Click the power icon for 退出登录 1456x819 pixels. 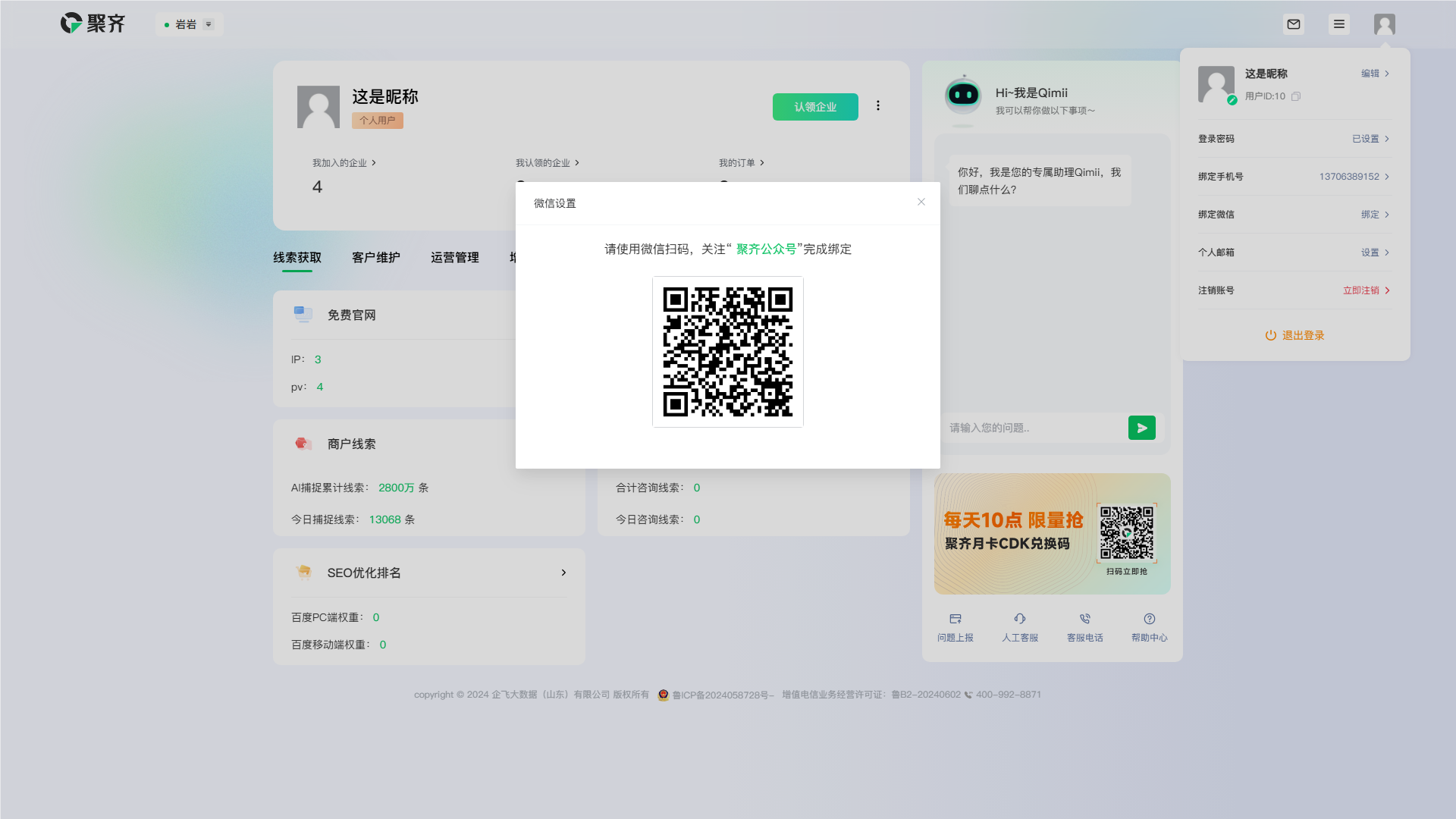(x=1271, y=335)
